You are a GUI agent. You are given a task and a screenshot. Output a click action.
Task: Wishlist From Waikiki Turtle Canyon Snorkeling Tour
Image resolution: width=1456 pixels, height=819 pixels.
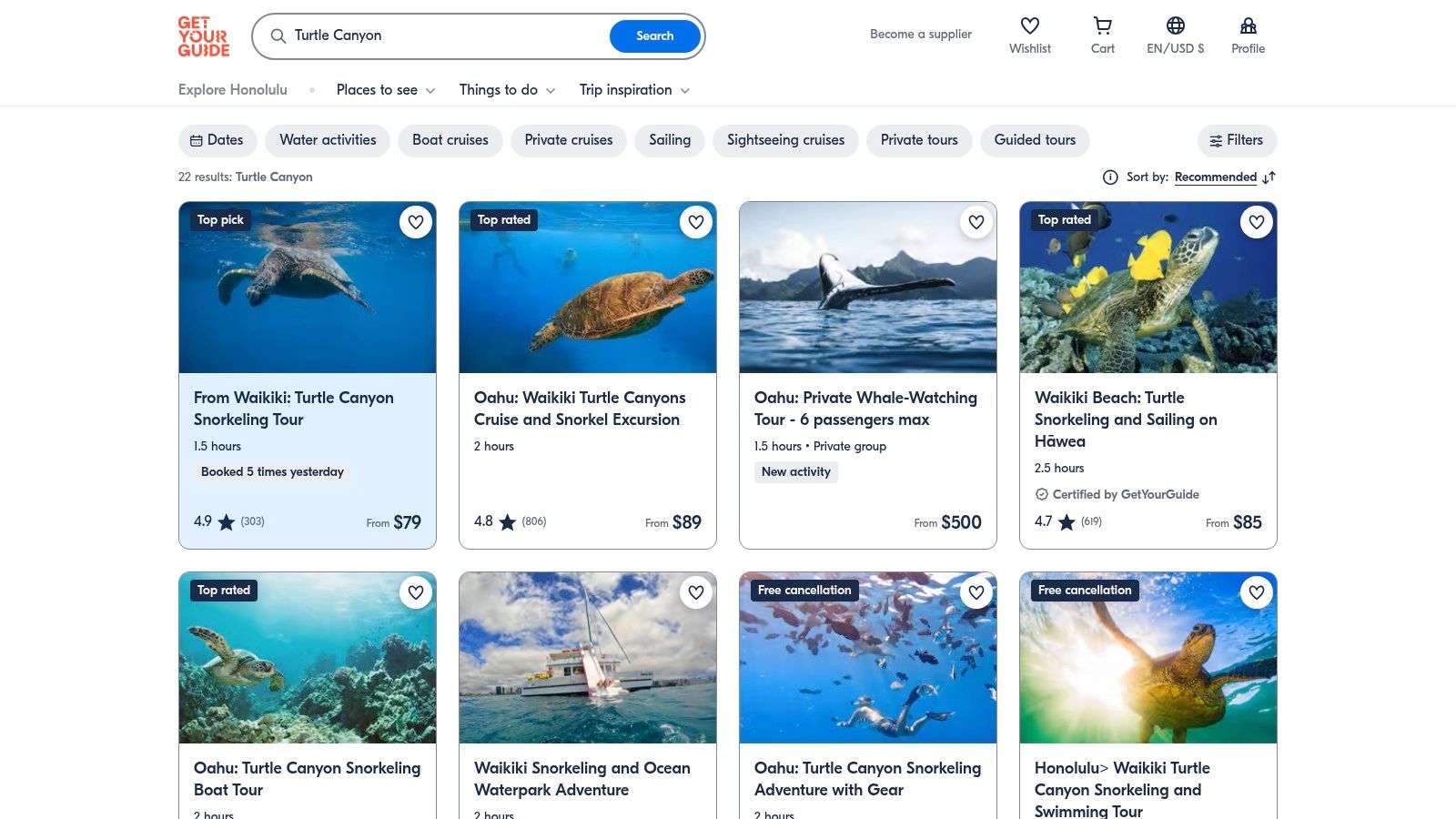tap(416, 222)
